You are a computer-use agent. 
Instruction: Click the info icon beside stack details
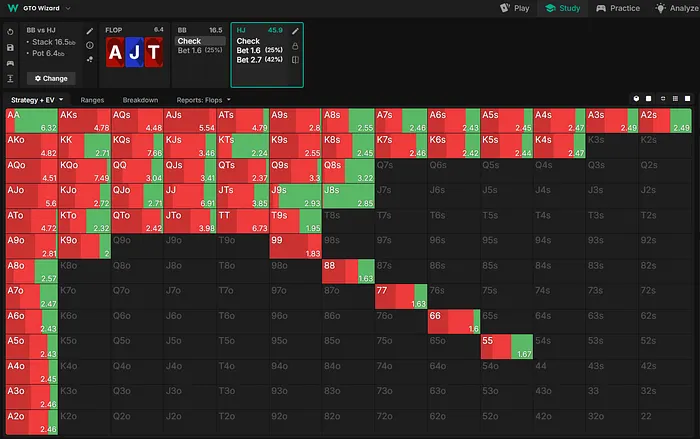pyautogui.click(x=90, y=45)
